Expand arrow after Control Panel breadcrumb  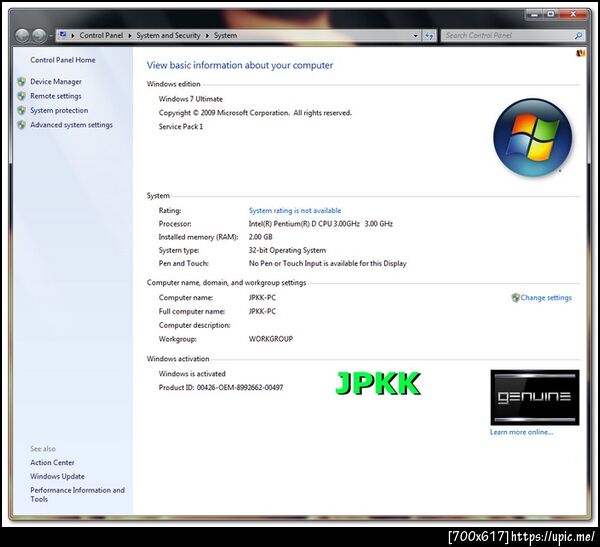(130, 36)
